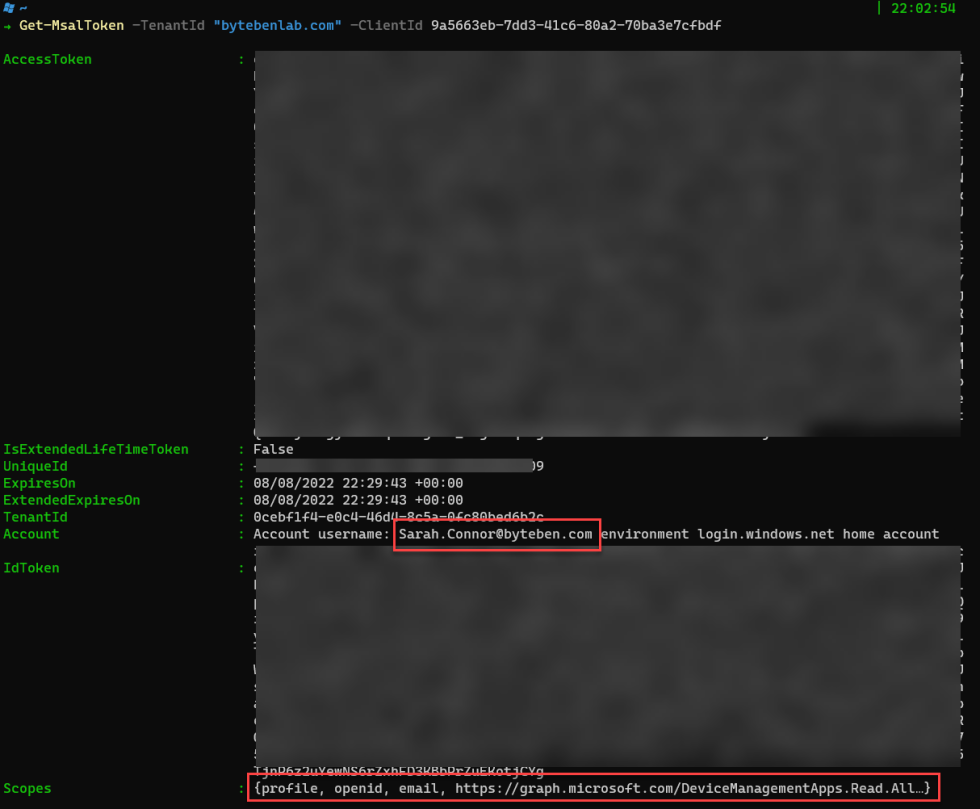Click the ExtendedExpiresOn label
The image size is (980, 809).
pos(72,500)
